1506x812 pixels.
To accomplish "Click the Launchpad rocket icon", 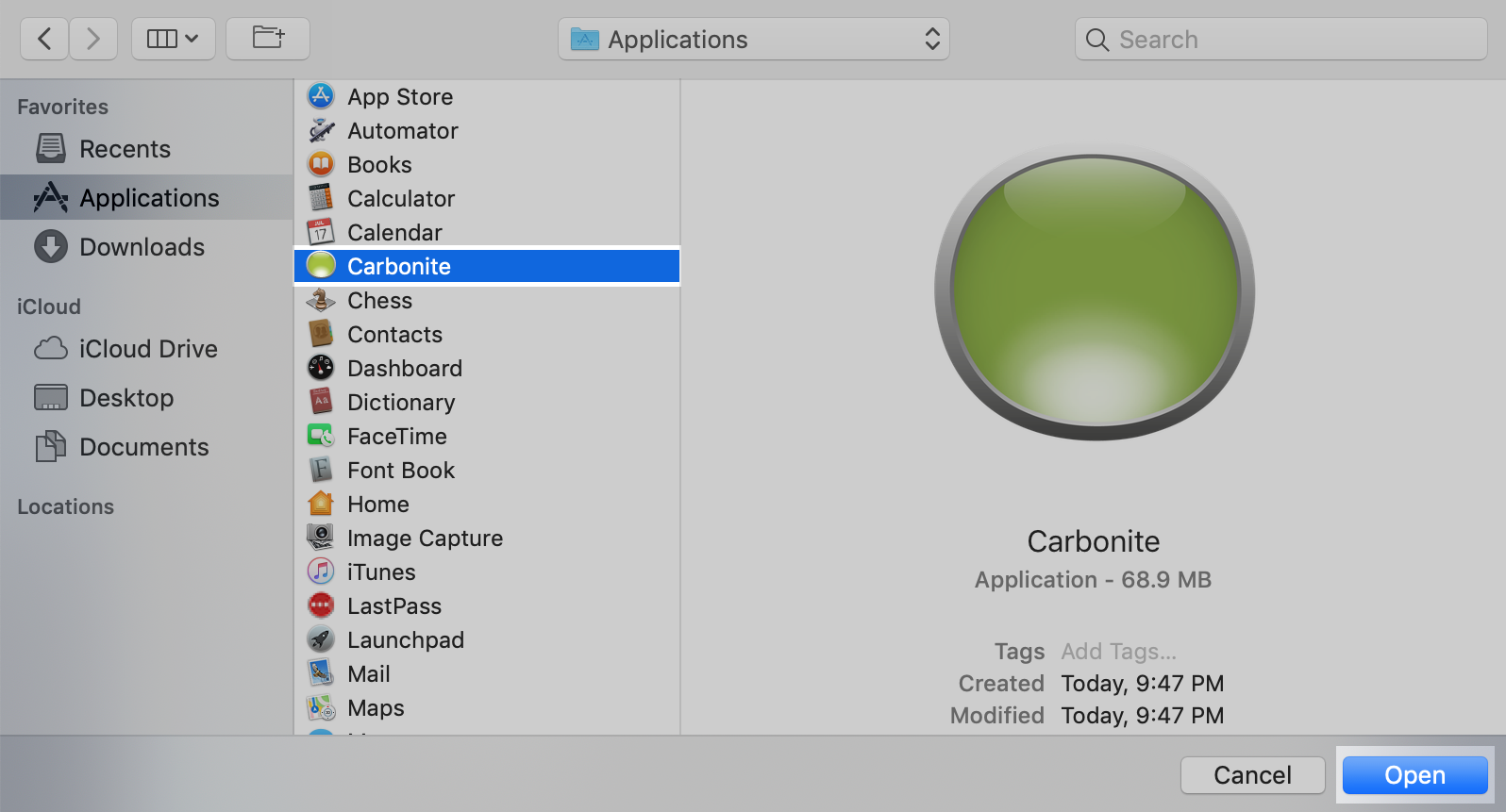I will click(x=321, y=639).
